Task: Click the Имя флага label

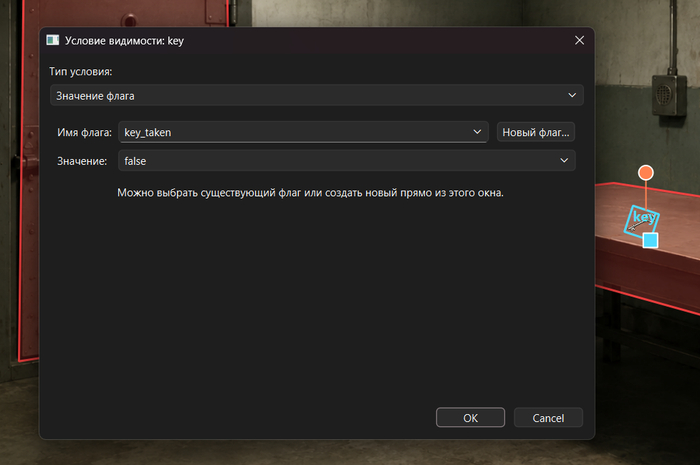Action: coord(84,133)
